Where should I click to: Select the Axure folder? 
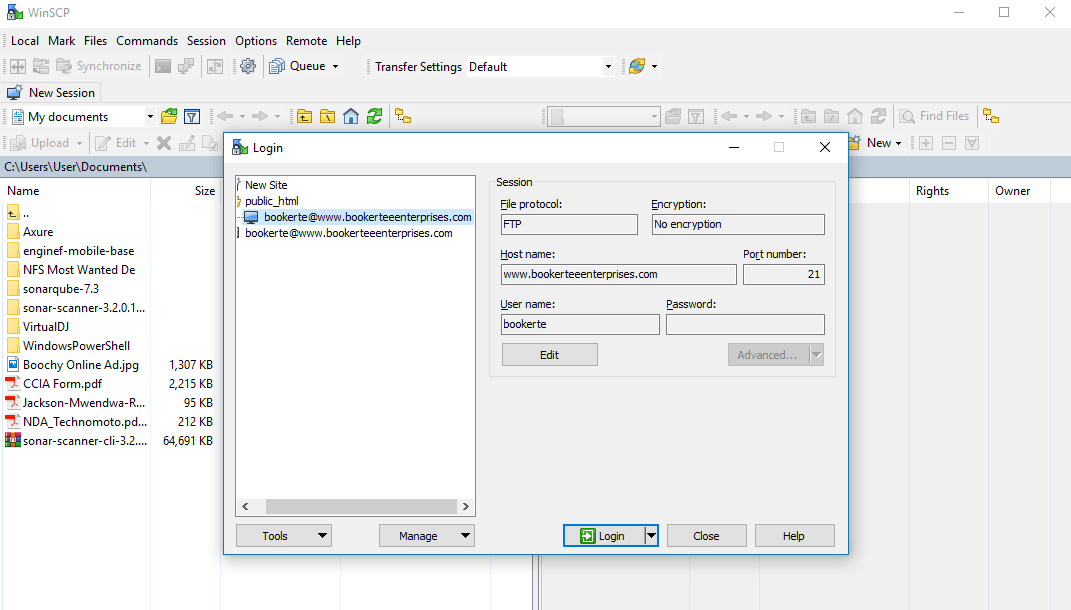click(38, 232)
